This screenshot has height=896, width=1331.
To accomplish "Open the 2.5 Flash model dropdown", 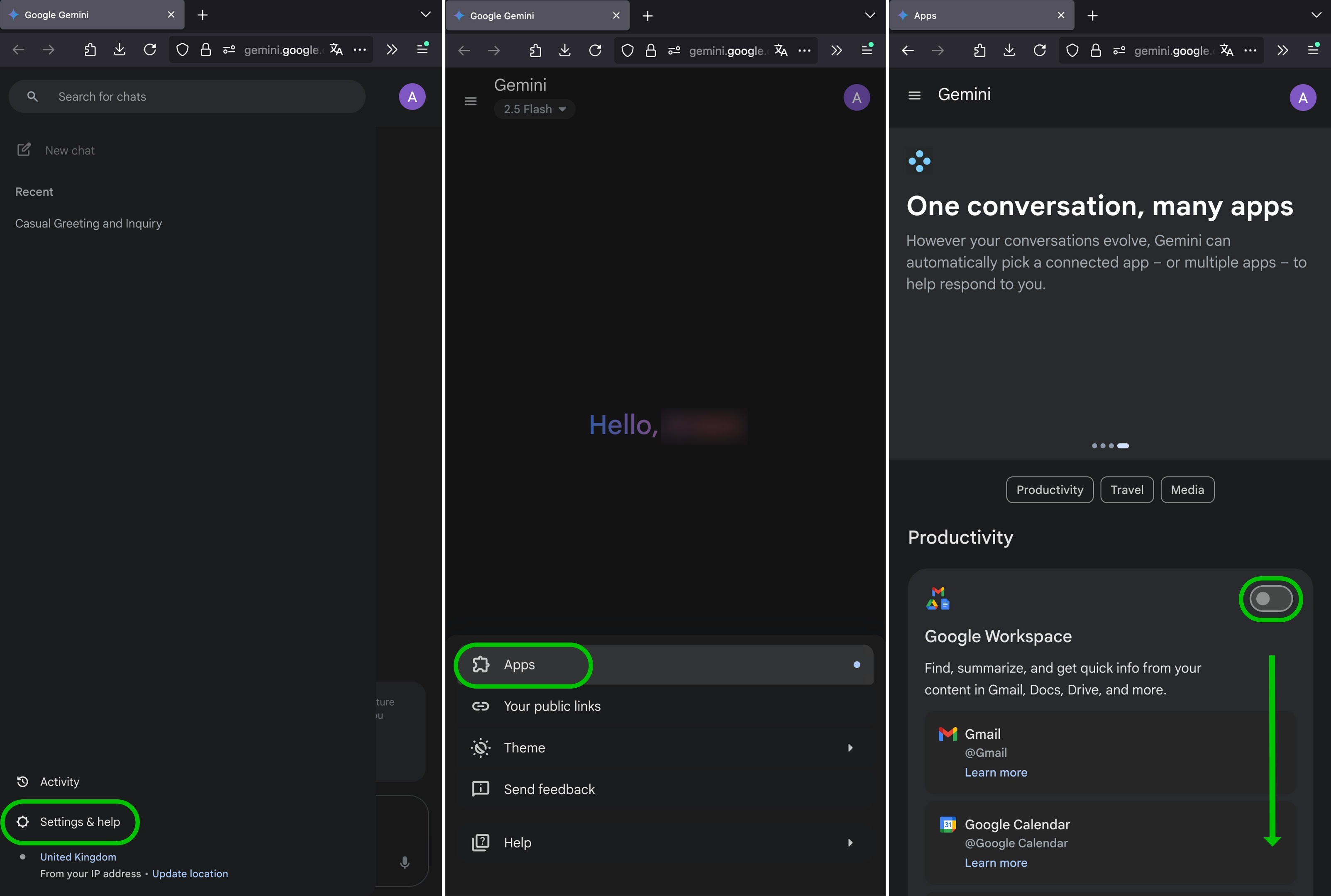I will coord(535,109).
